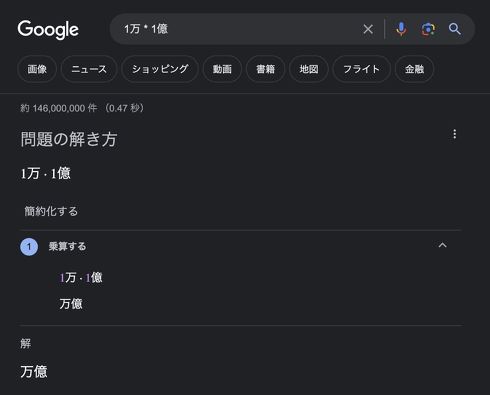The height and width of the screenshot is (395, 490).
Task: Start voice search with microphone icon
Action: (401, 29)
